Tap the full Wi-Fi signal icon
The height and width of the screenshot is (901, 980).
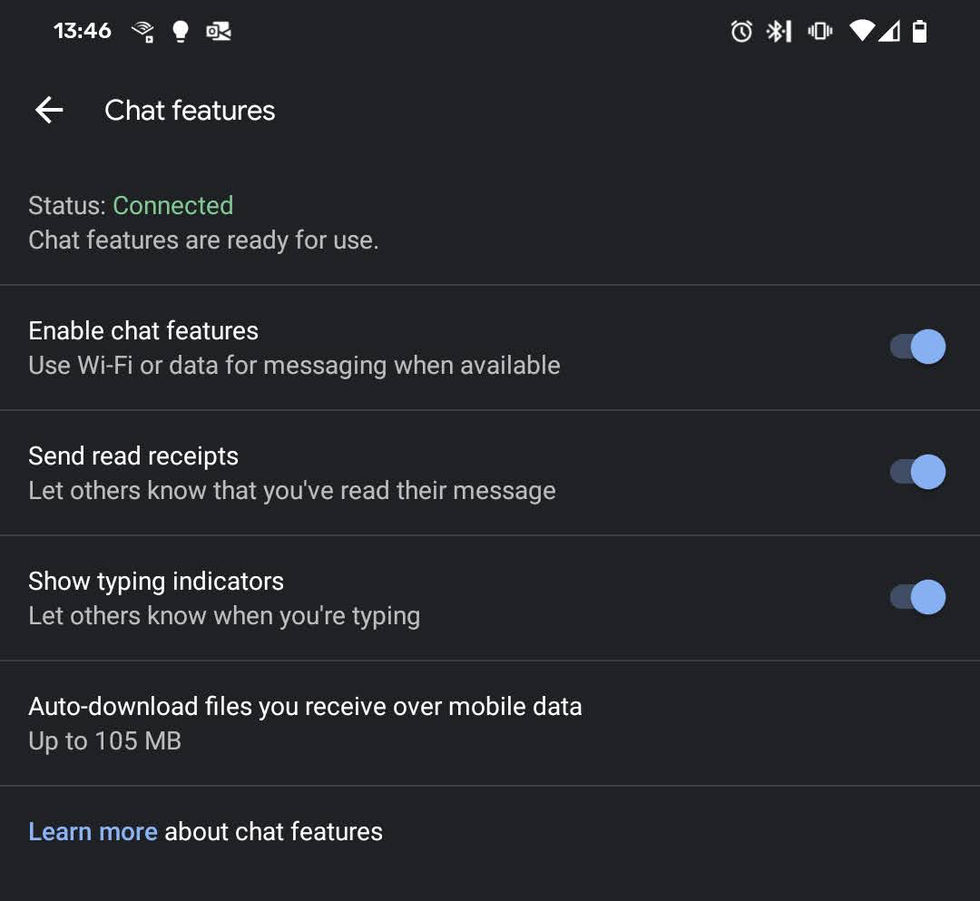(862, 31)
